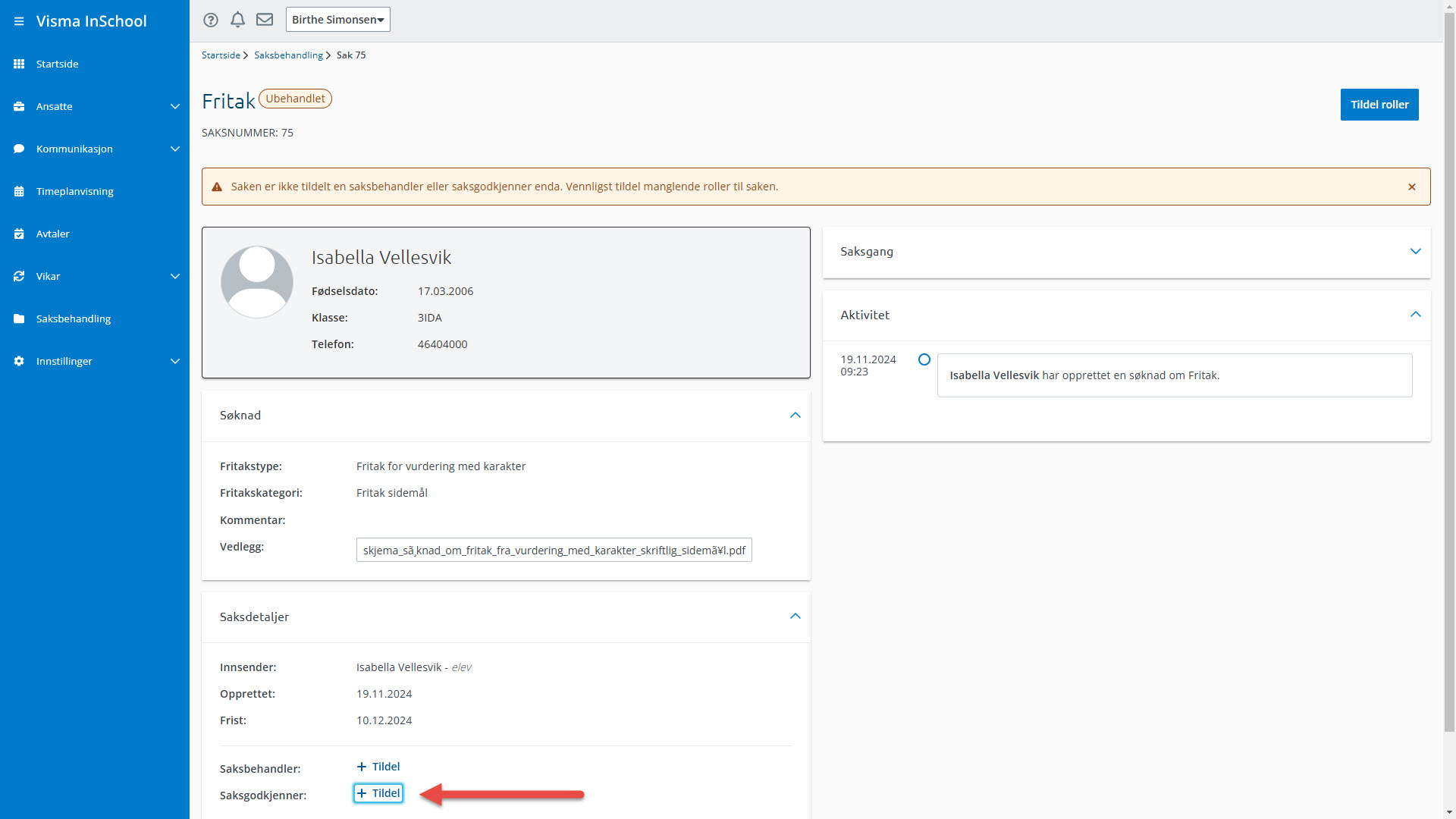Open notifications bell icon
This screenshot has height=819, width=1456.
point(237,20)
